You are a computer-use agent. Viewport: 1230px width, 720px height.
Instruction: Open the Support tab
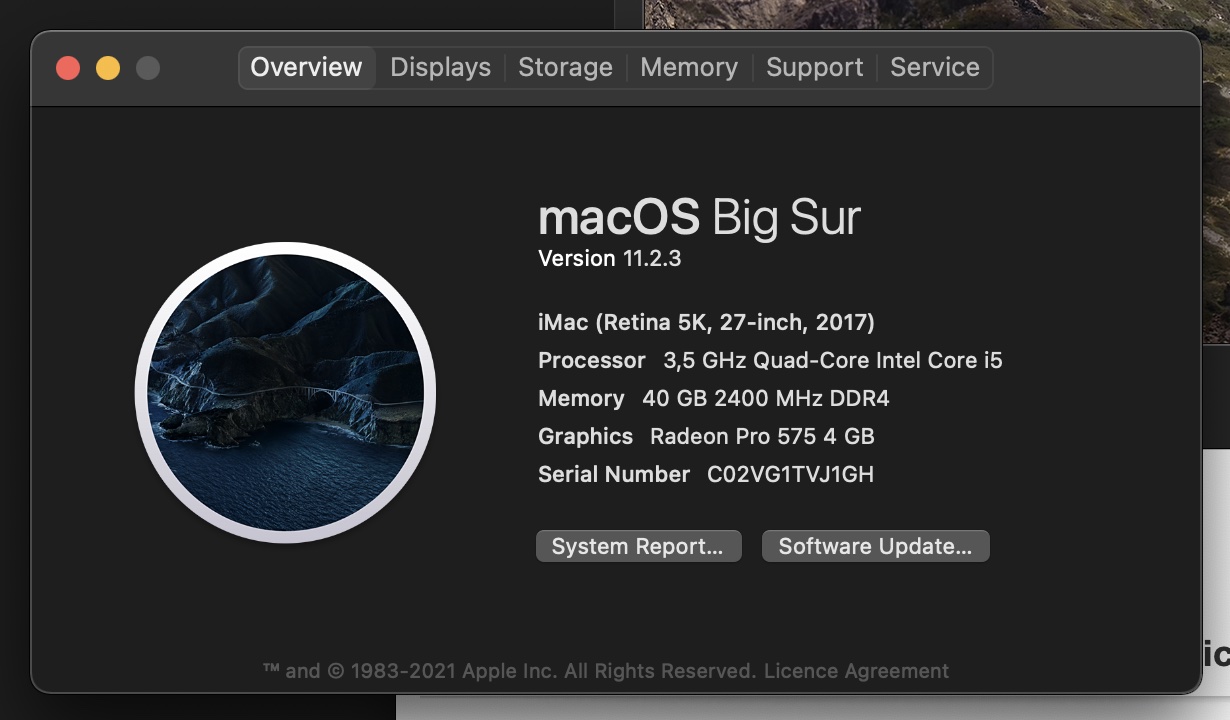pyautogui.click(x=814, y=68)
